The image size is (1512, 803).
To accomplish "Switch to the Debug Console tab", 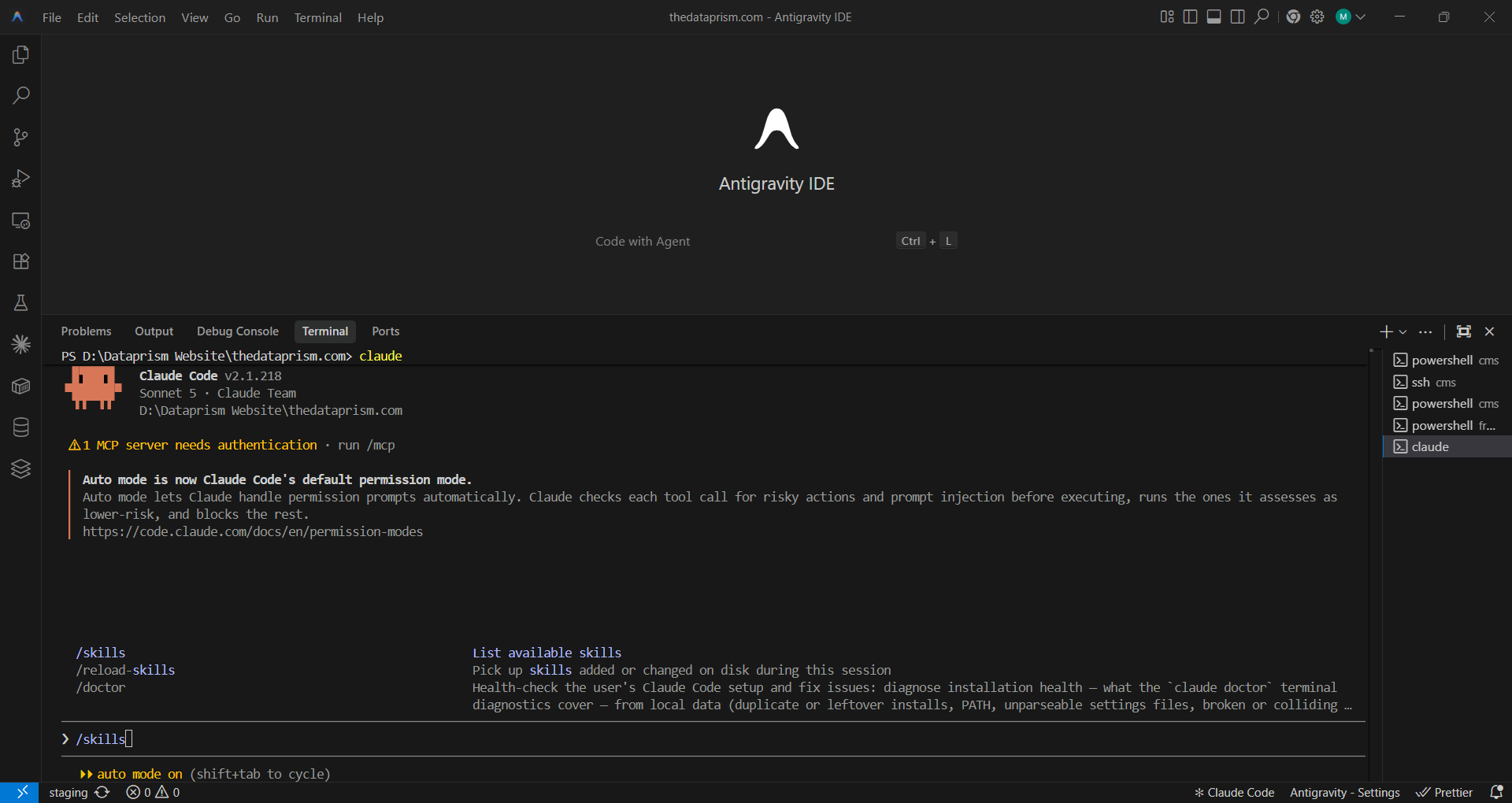I will tap(237, 331).
